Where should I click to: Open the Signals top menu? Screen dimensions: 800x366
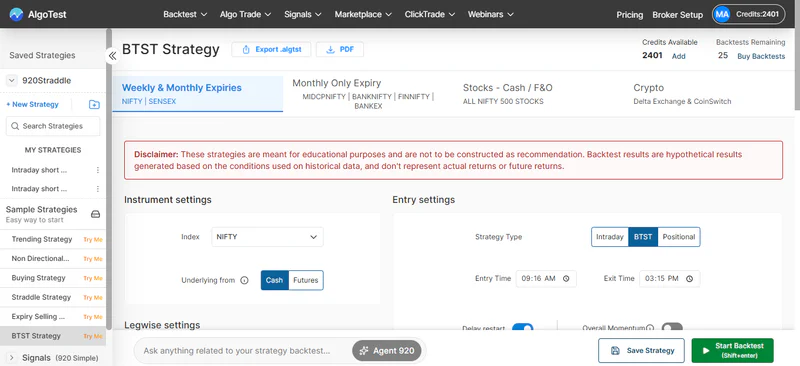coord(303,14)
